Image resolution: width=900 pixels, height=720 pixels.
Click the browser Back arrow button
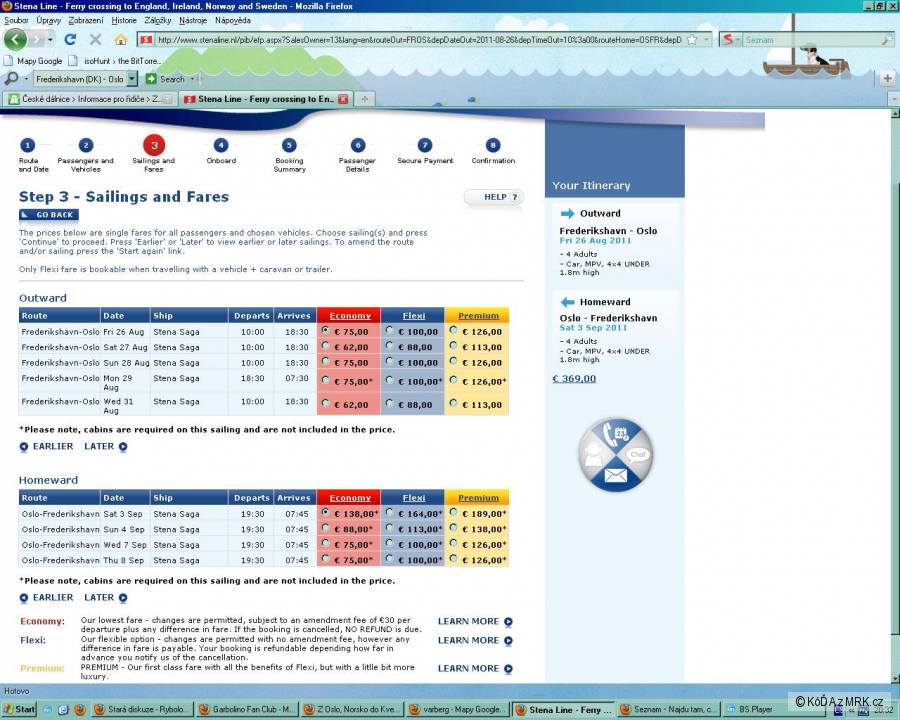point(15,40)
